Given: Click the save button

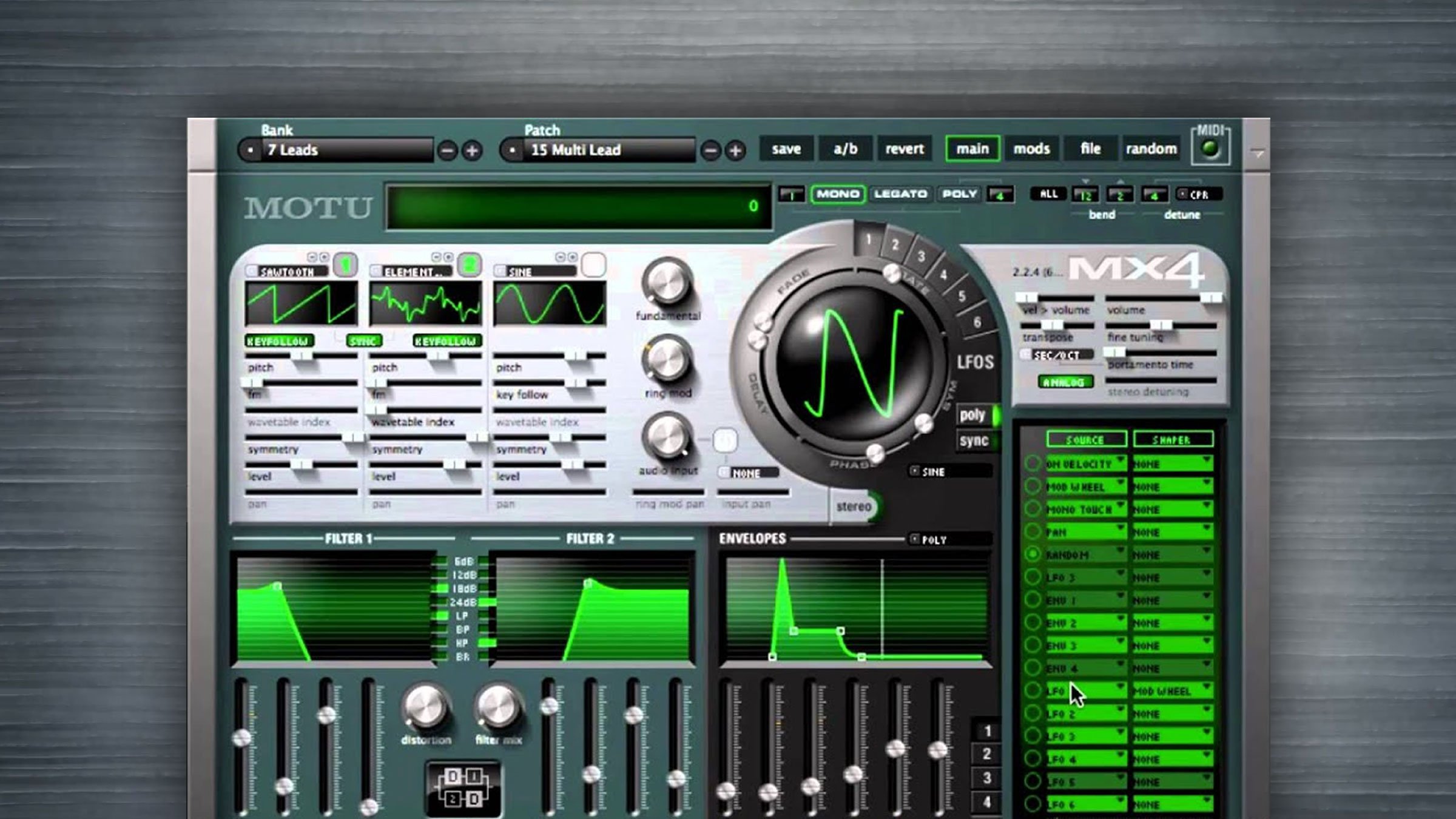Looking at the screenshot, I should pyautogui.click(x=785, y=149).
